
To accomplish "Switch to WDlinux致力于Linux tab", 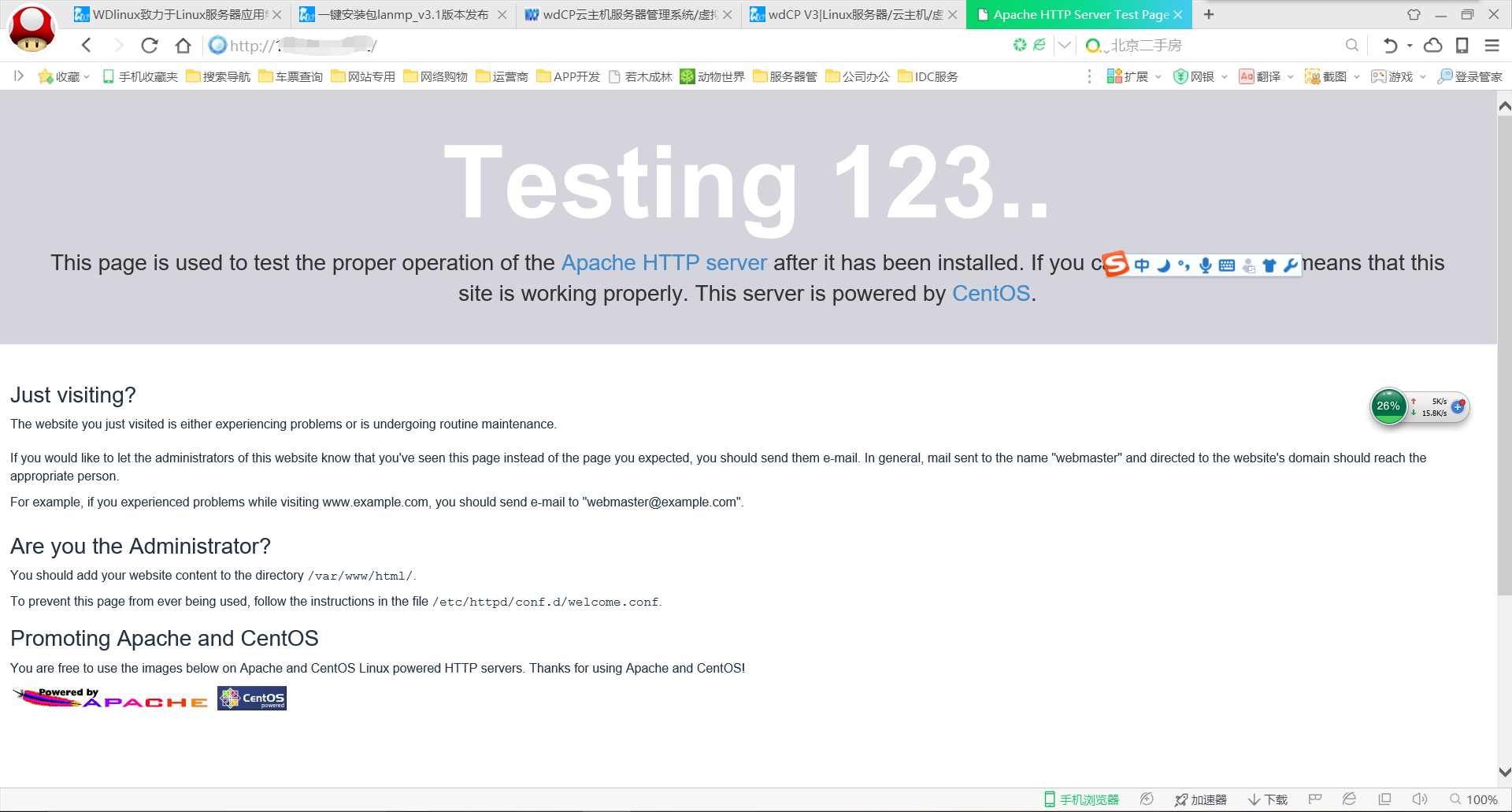I will (x=178, y=15).
